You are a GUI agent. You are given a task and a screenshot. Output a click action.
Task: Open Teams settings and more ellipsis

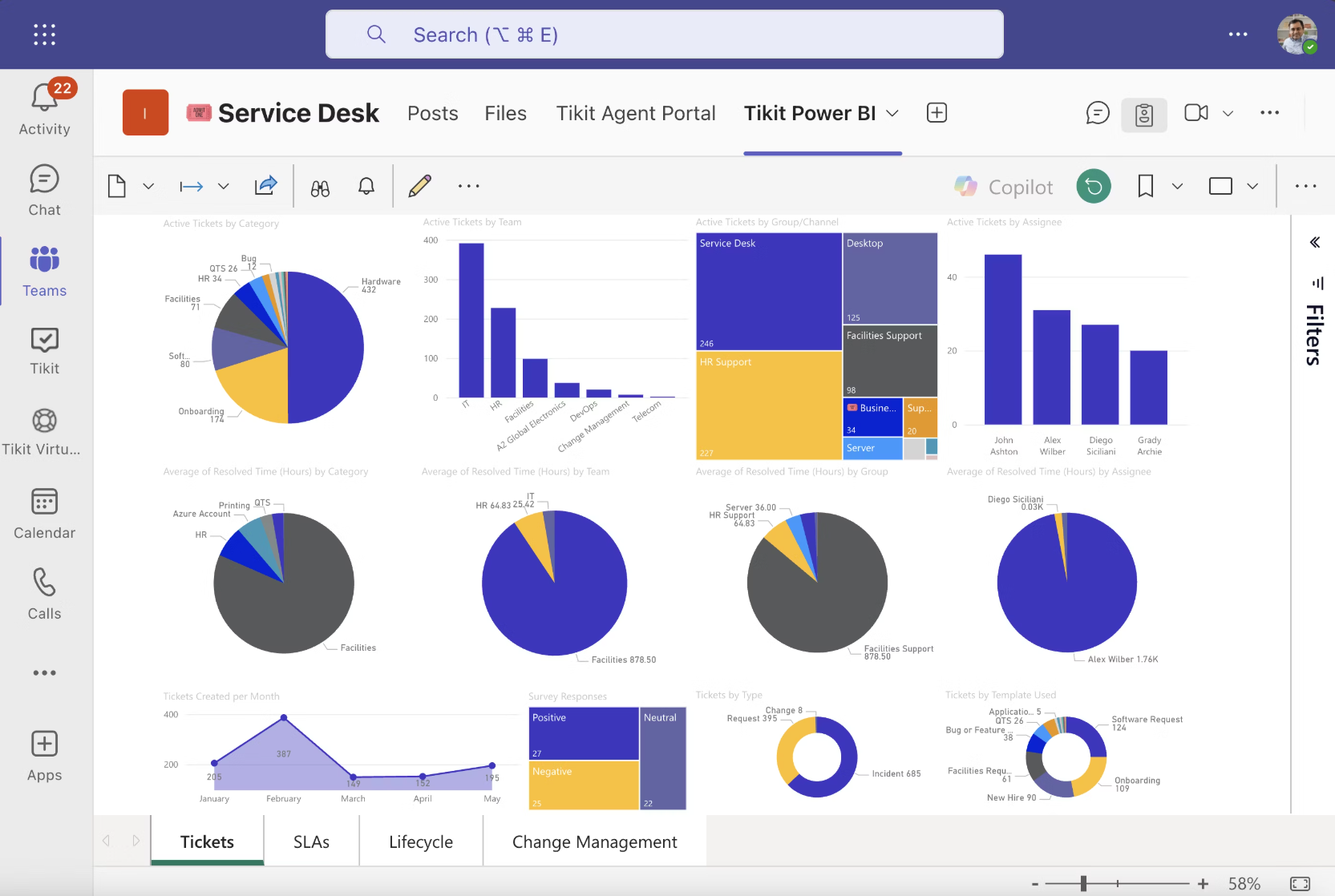pos(1238,34)
